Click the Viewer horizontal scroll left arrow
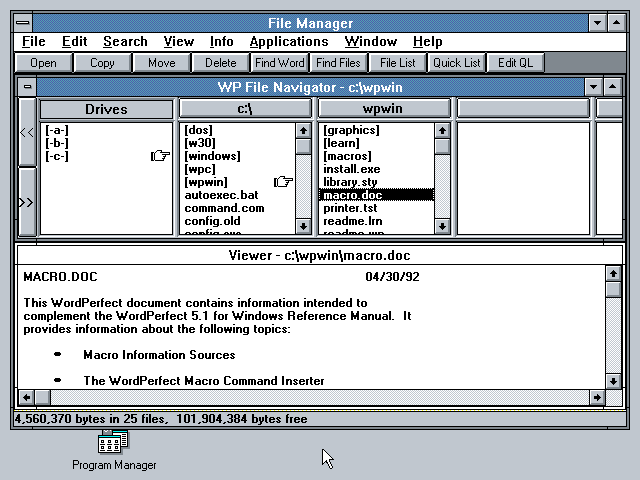 pos(27,397)
